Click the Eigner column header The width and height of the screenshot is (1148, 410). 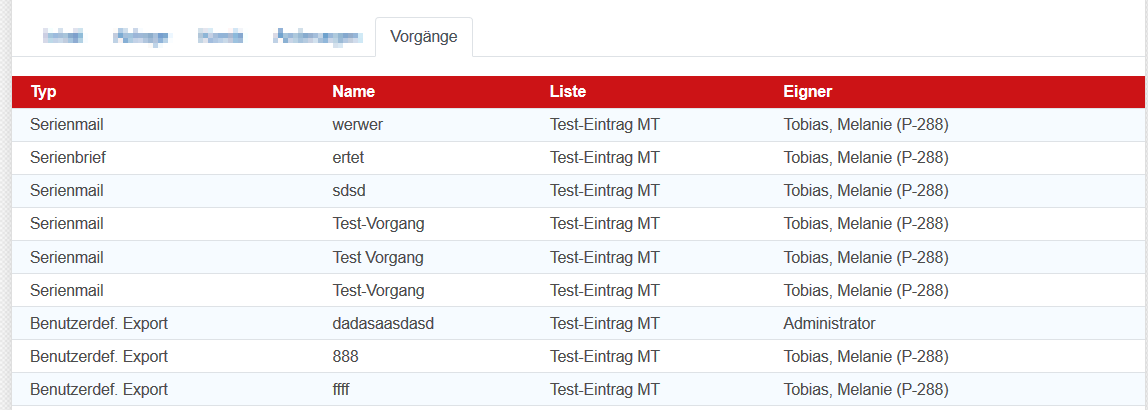[x=808, y=92]
